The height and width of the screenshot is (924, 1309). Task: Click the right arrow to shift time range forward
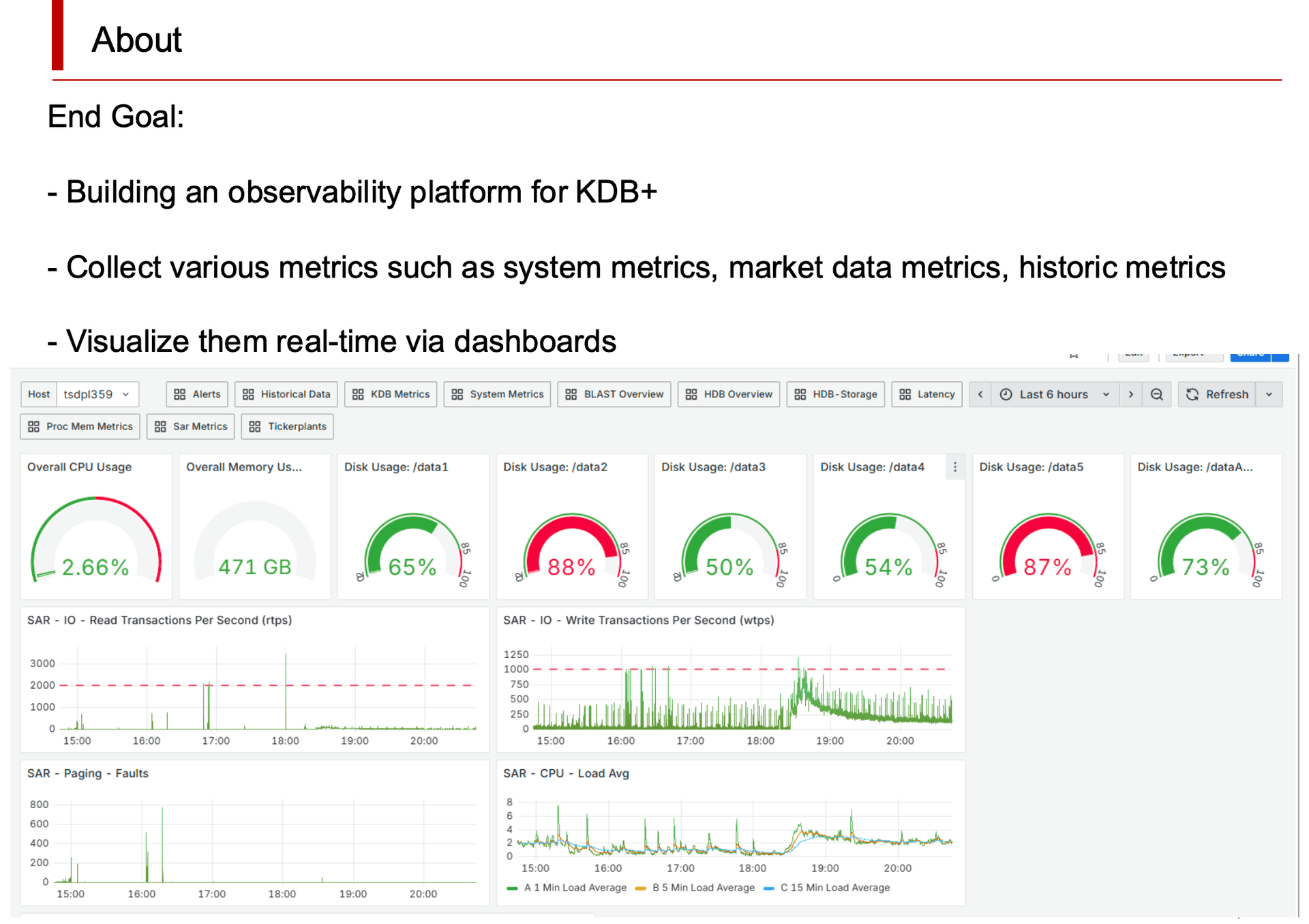click(x=1131, y=394)
